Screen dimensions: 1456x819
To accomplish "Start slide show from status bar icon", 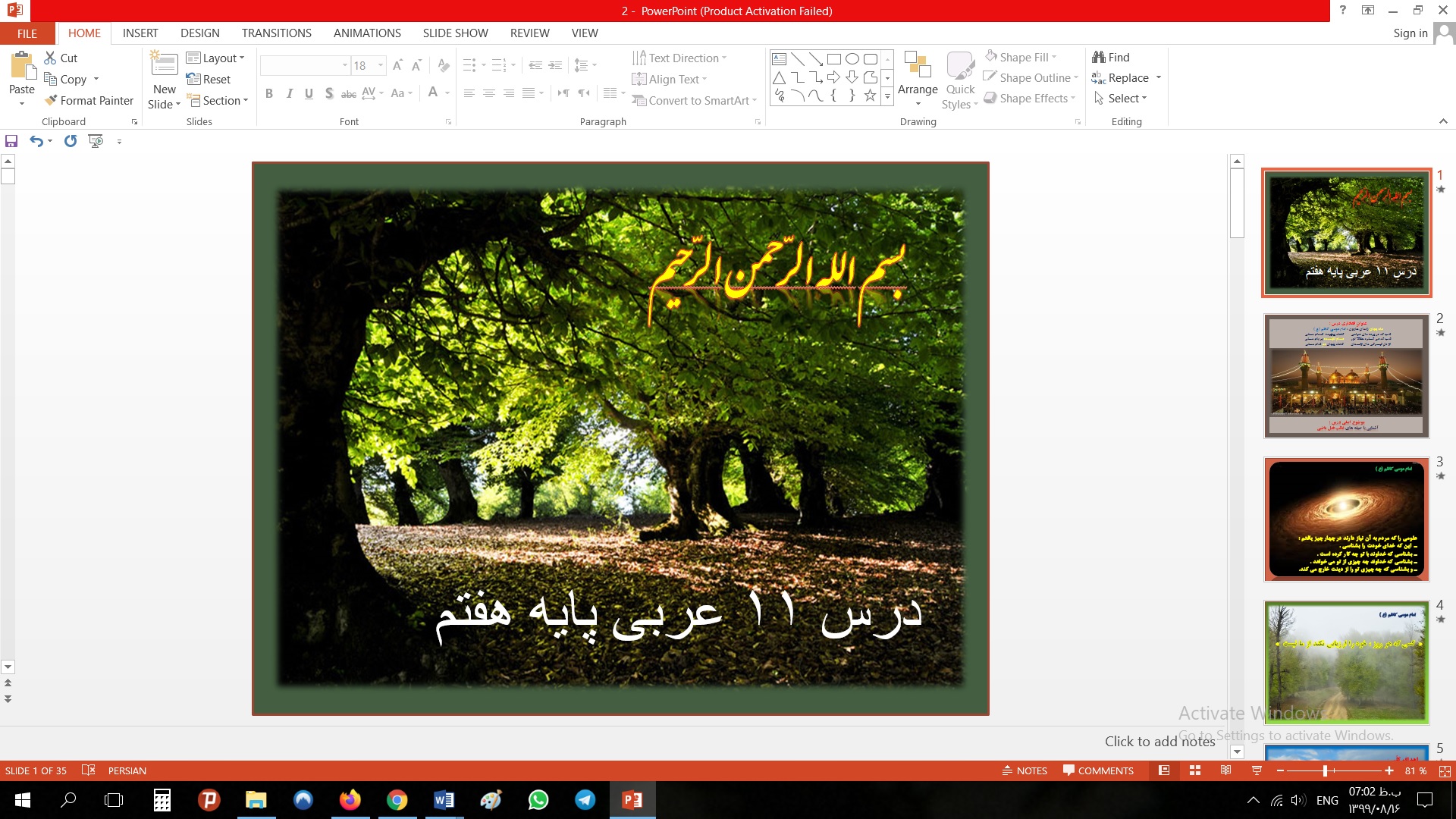I will coord(1257,770).
